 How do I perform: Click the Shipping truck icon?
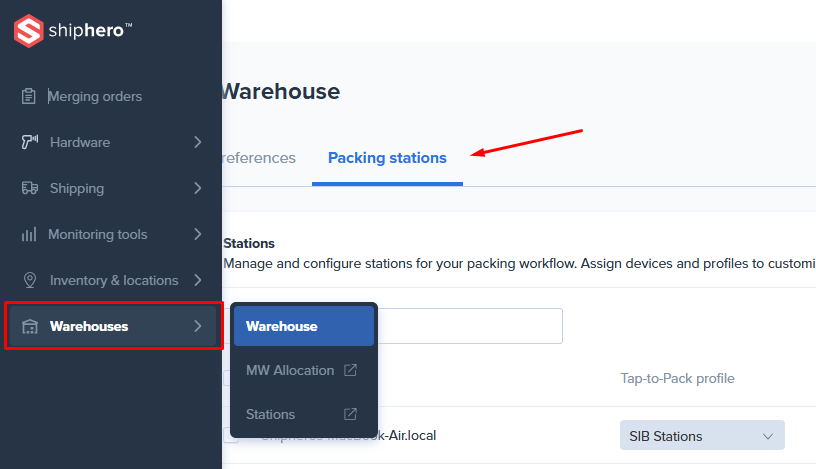(x=29, y=188)
